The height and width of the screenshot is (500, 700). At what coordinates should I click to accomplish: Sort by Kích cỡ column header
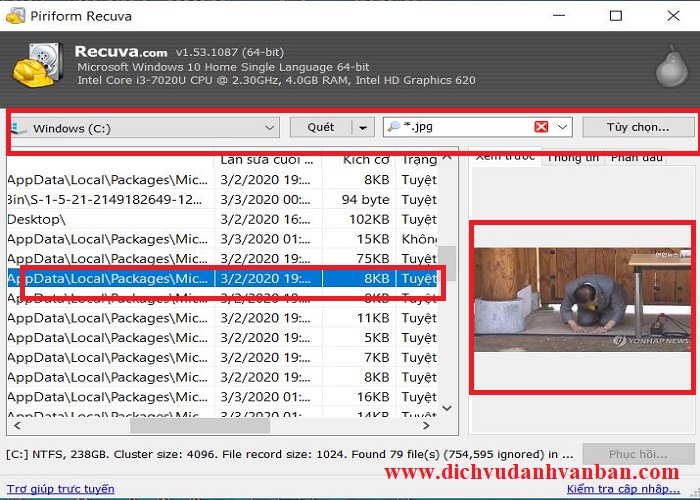pyautogui.click(x=359, y=160)
